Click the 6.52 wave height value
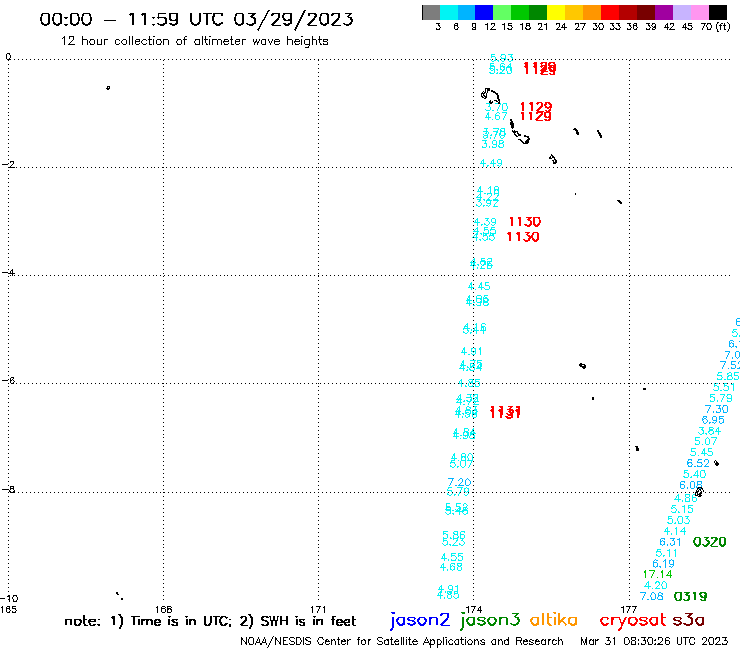Screen dimensions: 740x650 coord(698,464)
